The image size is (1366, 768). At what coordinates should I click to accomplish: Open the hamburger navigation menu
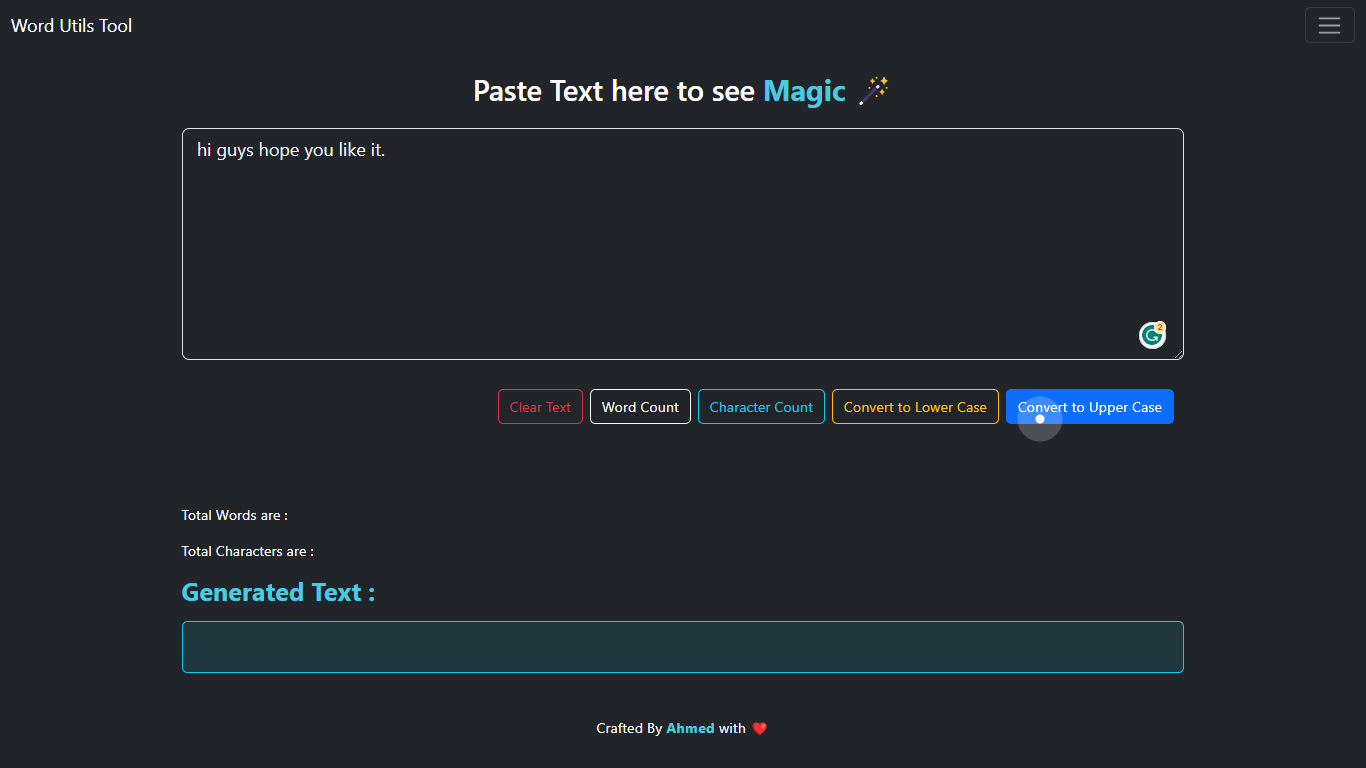[1329, 25]
